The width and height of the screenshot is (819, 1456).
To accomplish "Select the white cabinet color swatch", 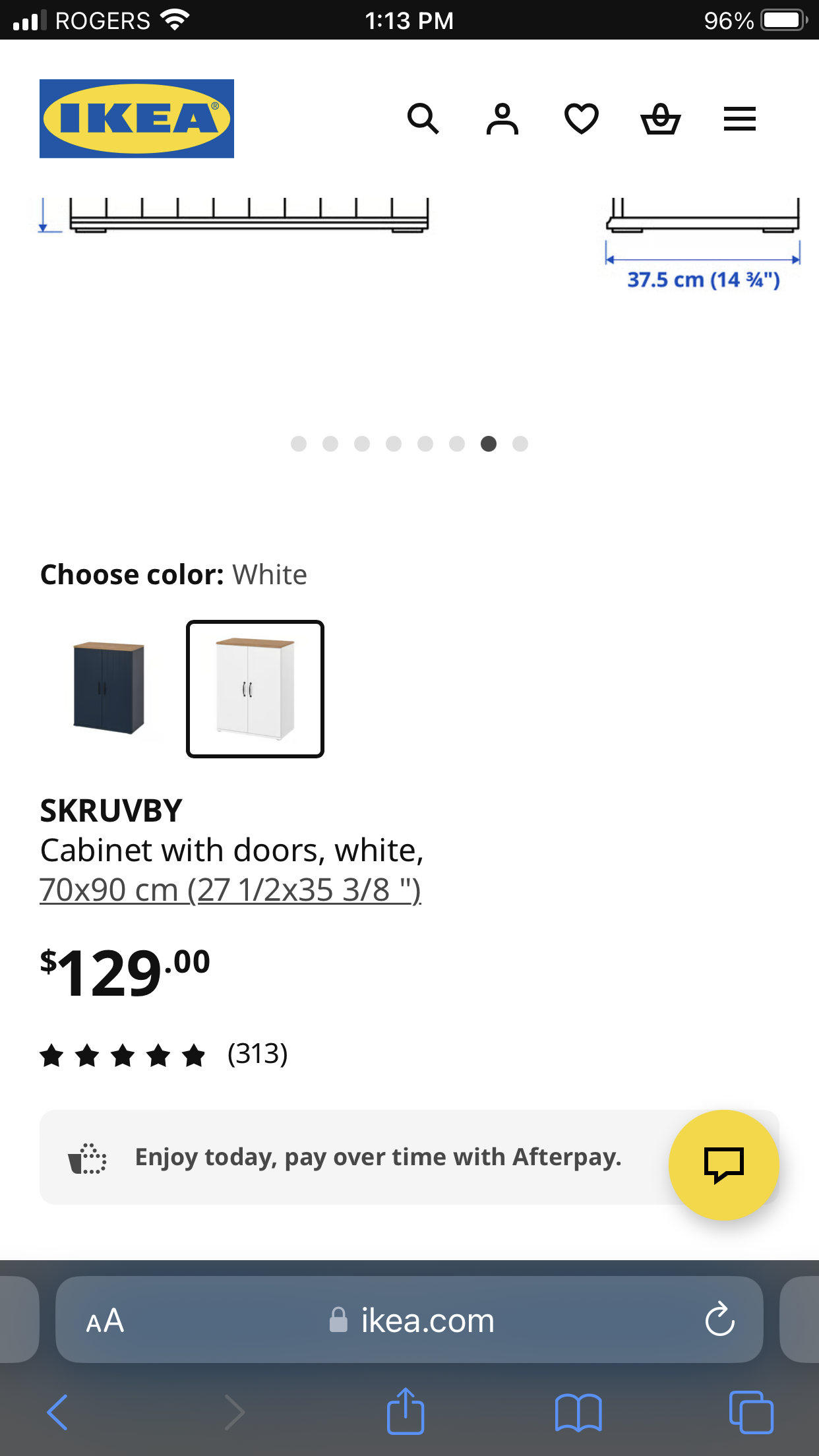I will pos(255,688).
